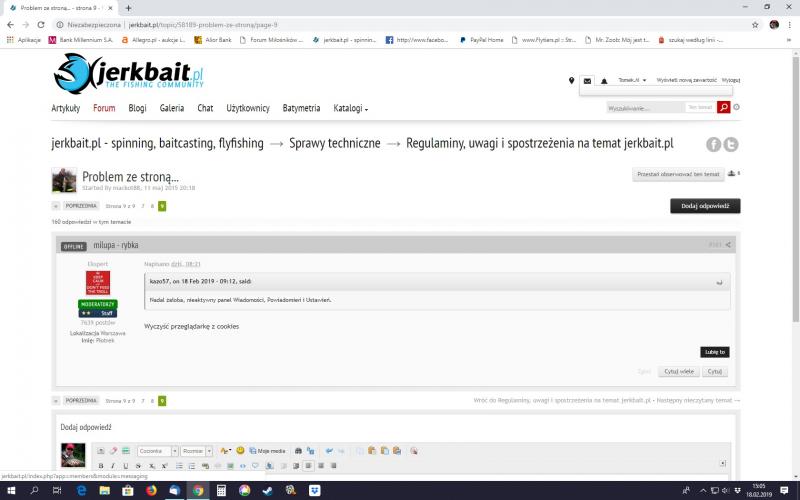Open advanced search gear icon
800x500 pixels.
click(737, 107)
